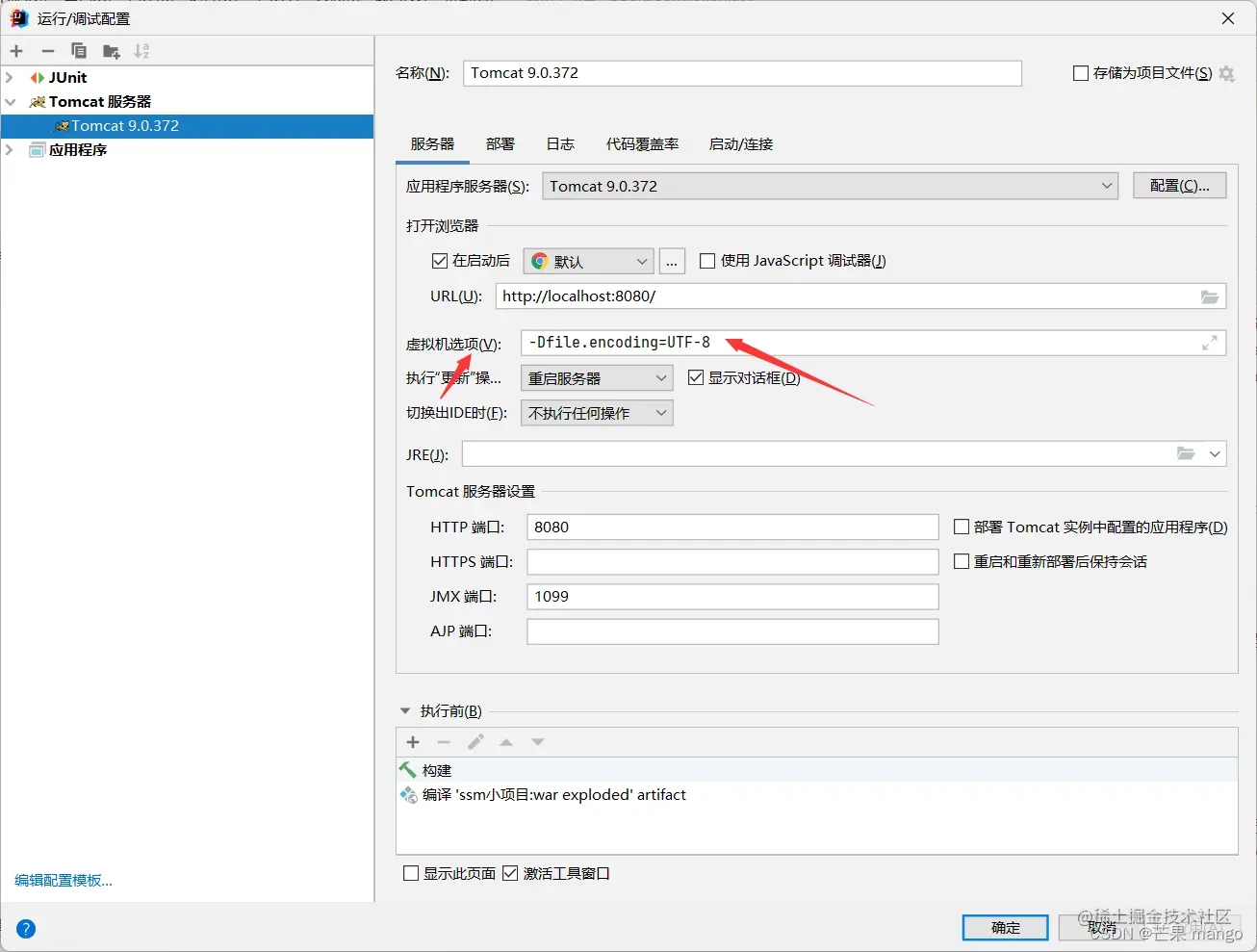Image resolution: width=1257 pixels, height=952 pixels.
Task: Click the 应用程序 group icon
Action: [38, 150]
